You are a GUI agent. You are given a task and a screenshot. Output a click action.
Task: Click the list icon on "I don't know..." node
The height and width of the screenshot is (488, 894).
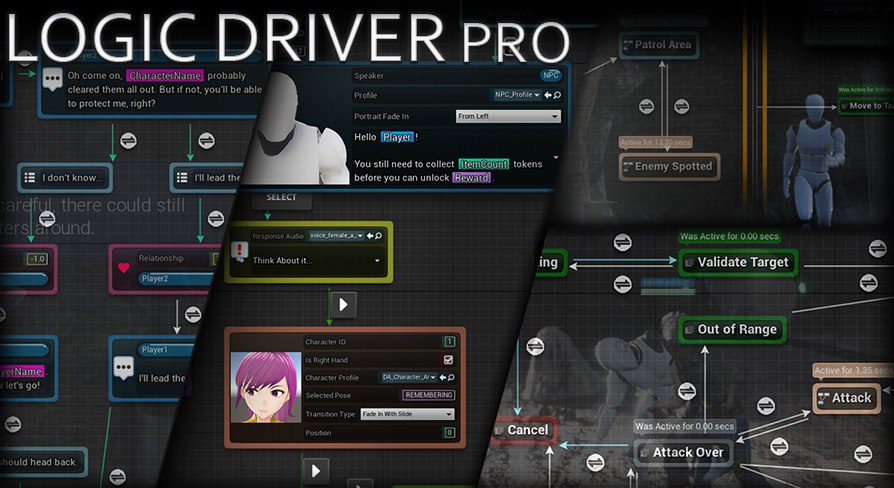tap(30, 178)
